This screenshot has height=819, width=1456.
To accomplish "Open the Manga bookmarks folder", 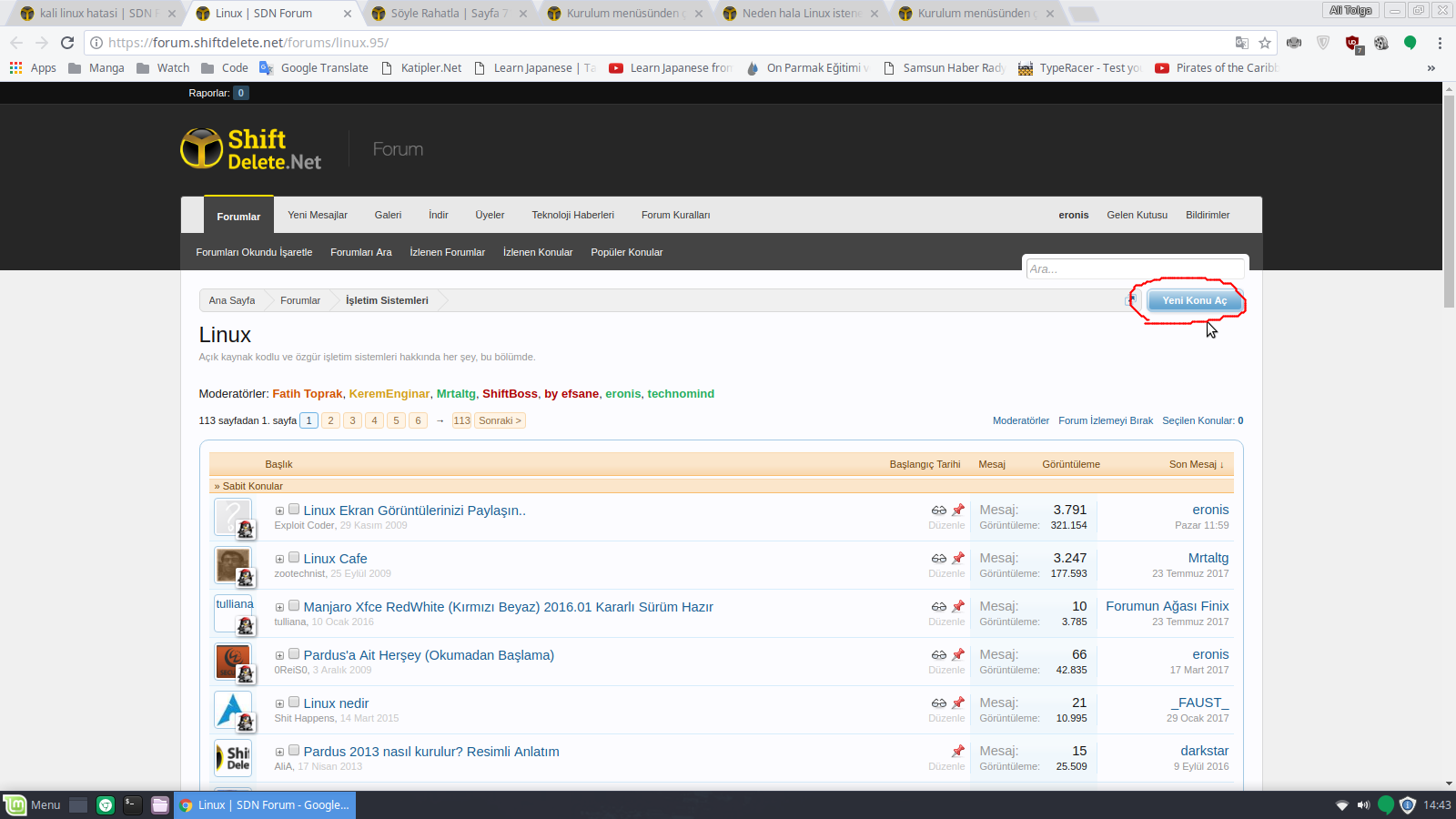I will click(96, 68).
